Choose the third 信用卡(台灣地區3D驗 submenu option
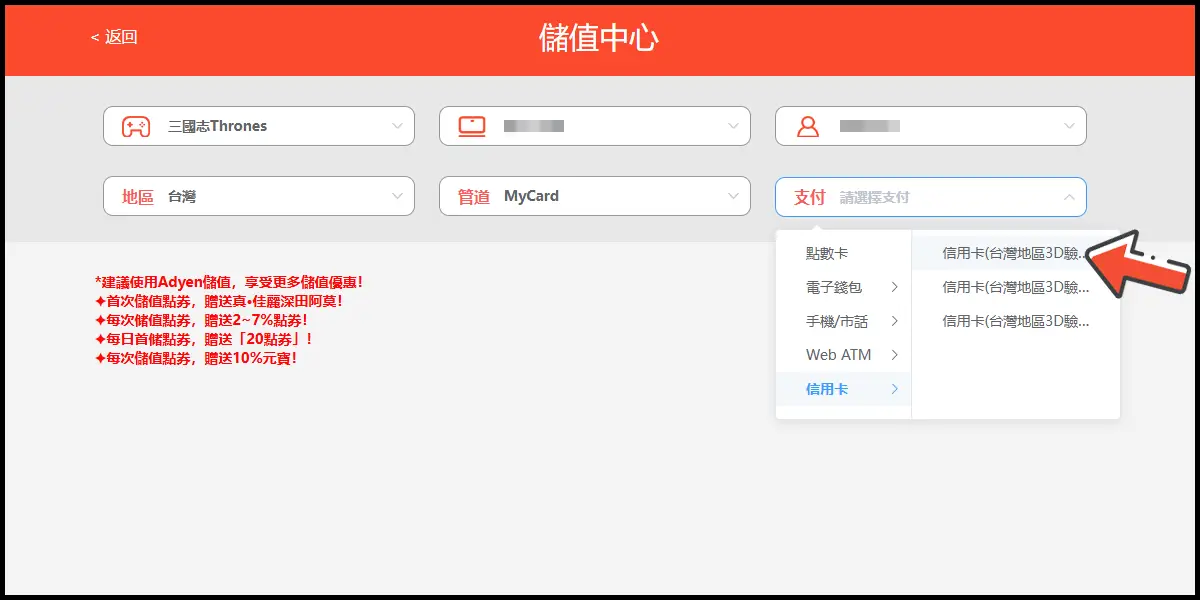 [1014, 322]
